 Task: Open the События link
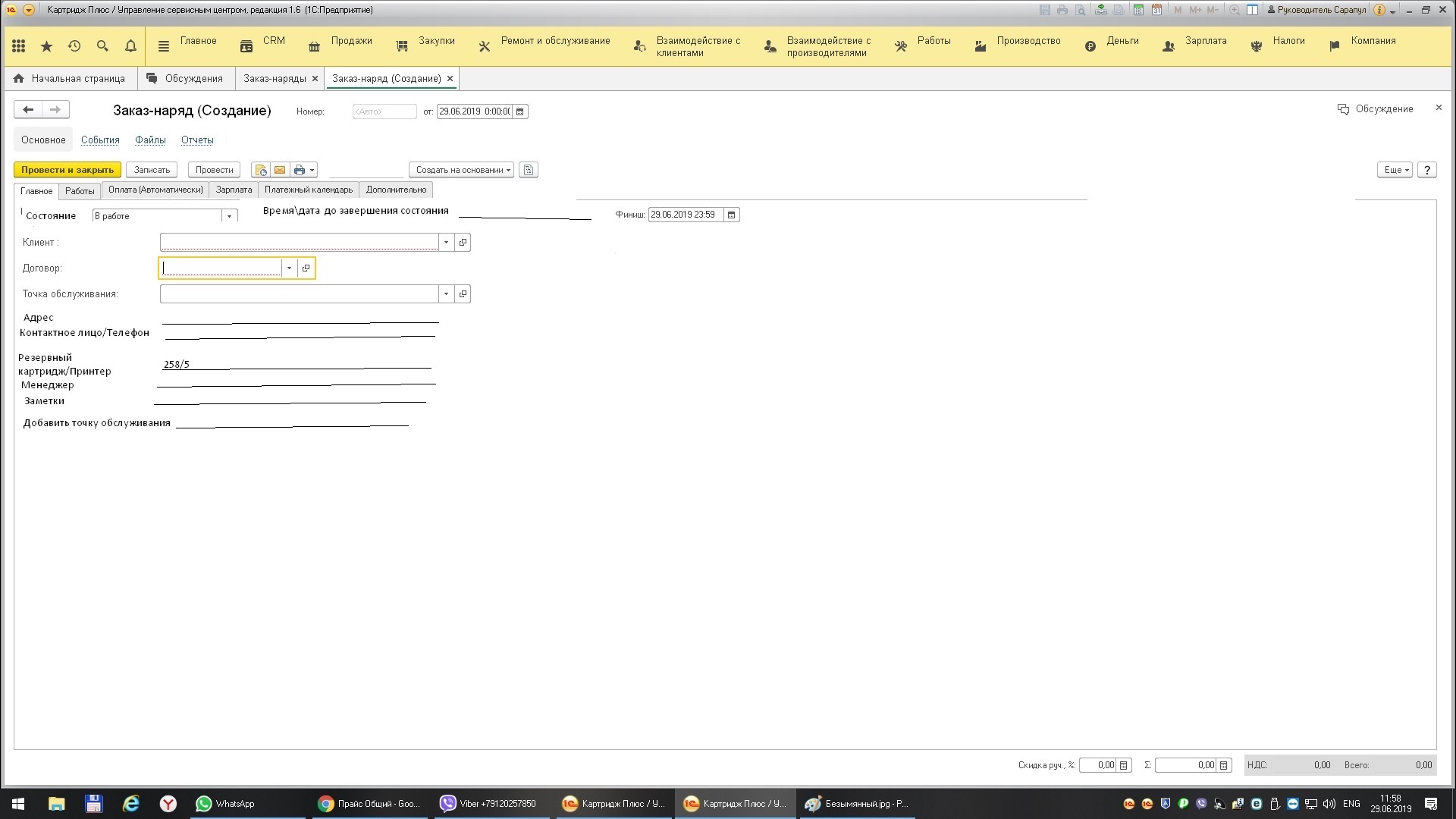pyautogui.click(x=100, y=140)
